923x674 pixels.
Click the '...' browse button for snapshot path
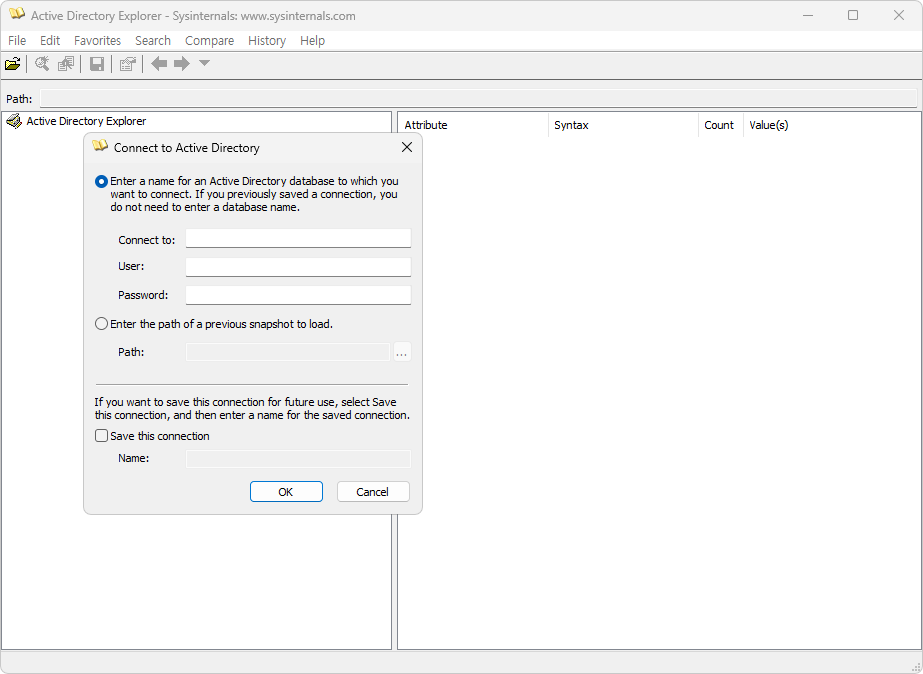click(402, 352)
